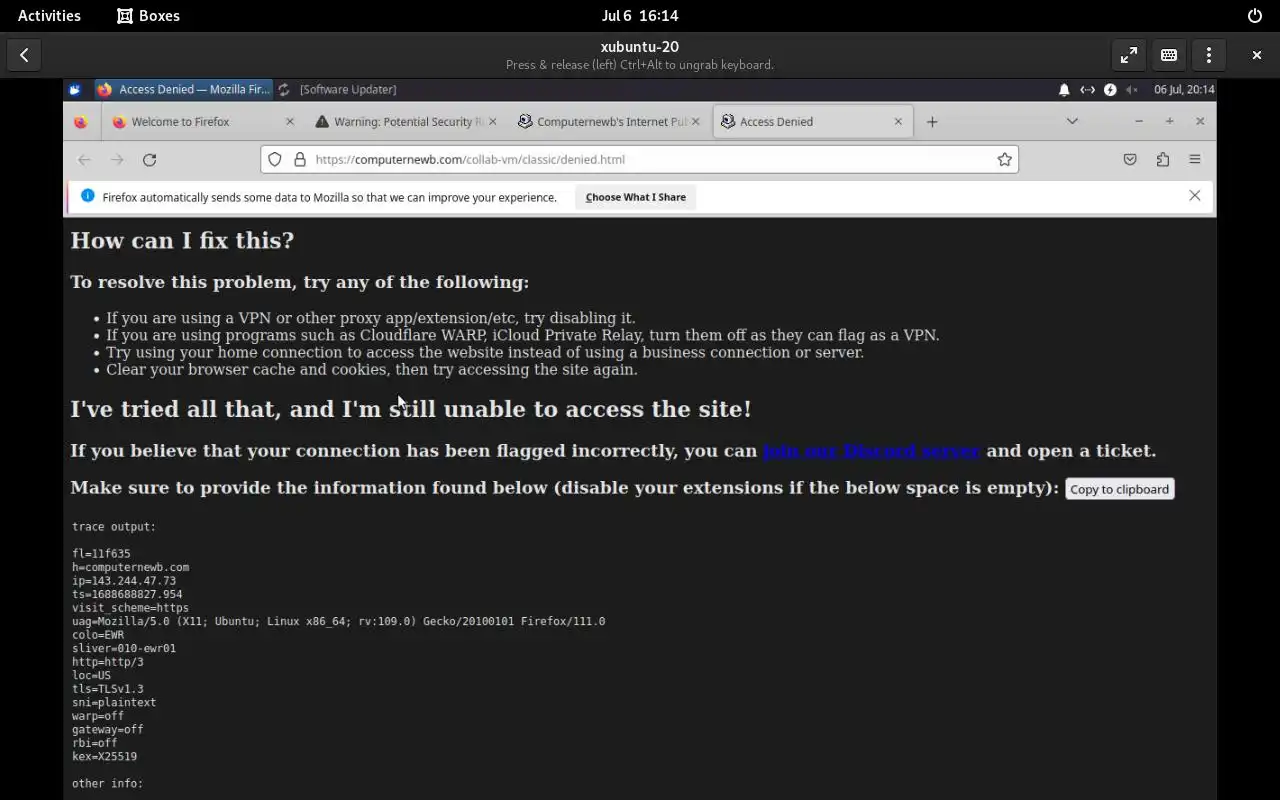Open the Boxes three-dot menu
Viewport: 1280px width, 800px height.
coord(1208,55)
